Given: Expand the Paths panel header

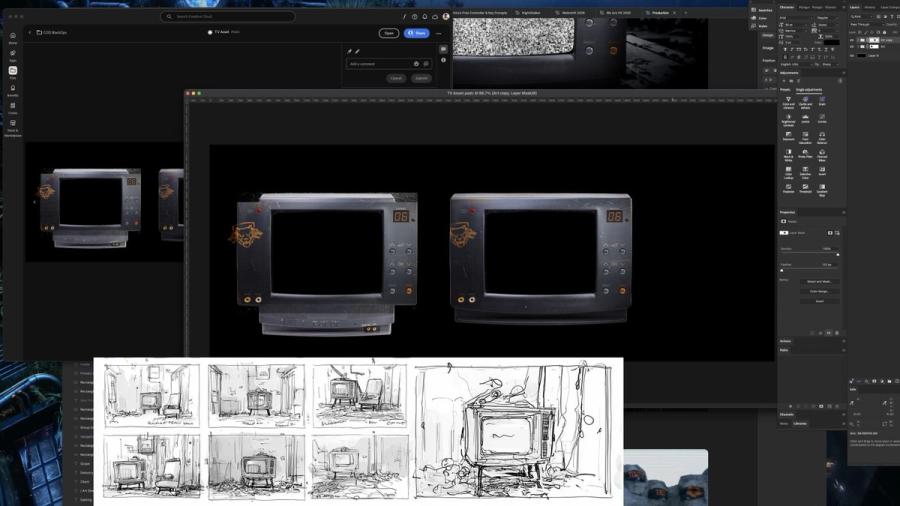Looking at the screenshot, I should coord(784,349).
